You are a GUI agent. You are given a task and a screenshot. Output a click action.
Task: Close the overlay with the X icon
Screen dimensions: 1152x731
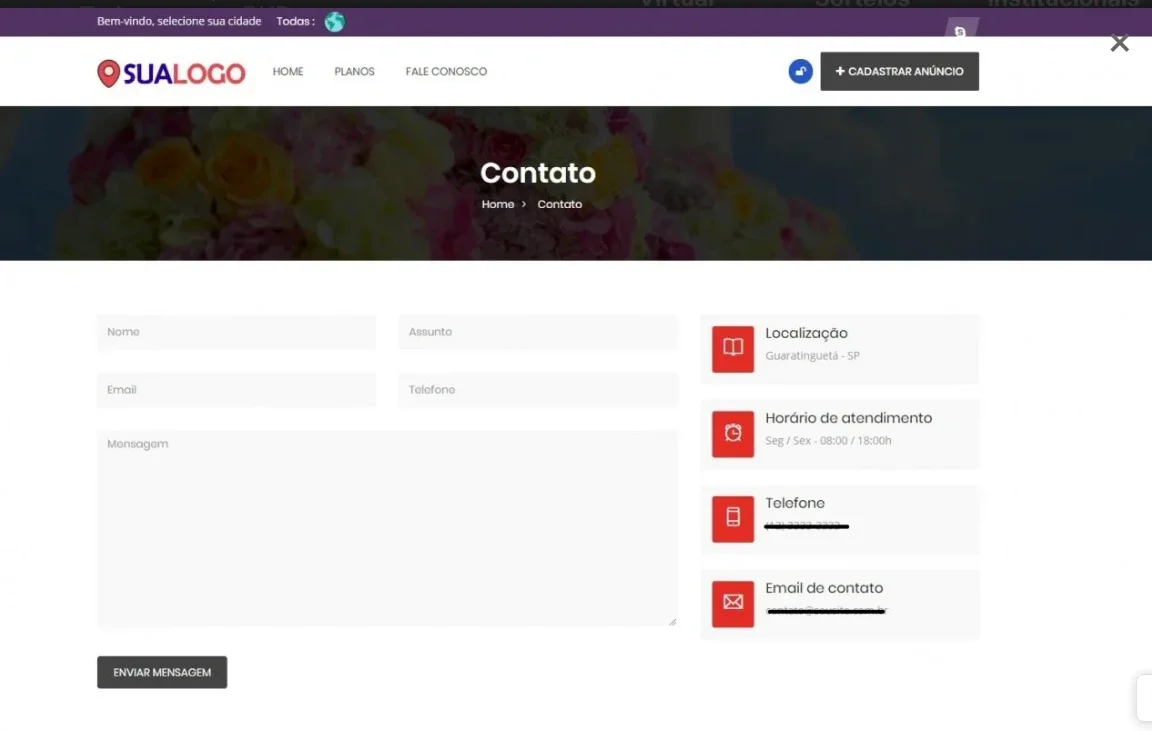pyautogui.click(x=1119, y=43)
